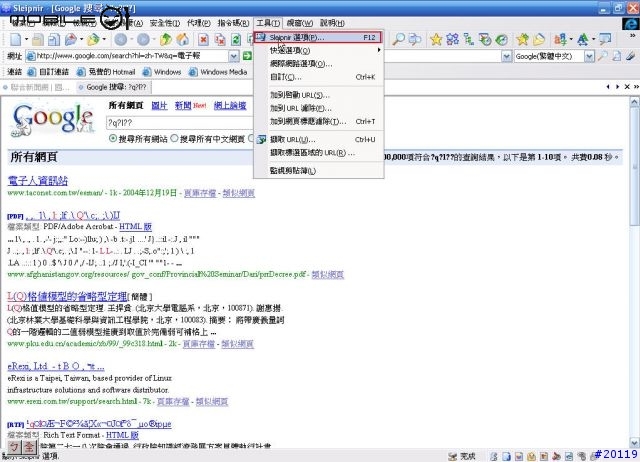Click the blank new page toolbar icon
The image size is (640, 462).
click(x=16, y=40)
